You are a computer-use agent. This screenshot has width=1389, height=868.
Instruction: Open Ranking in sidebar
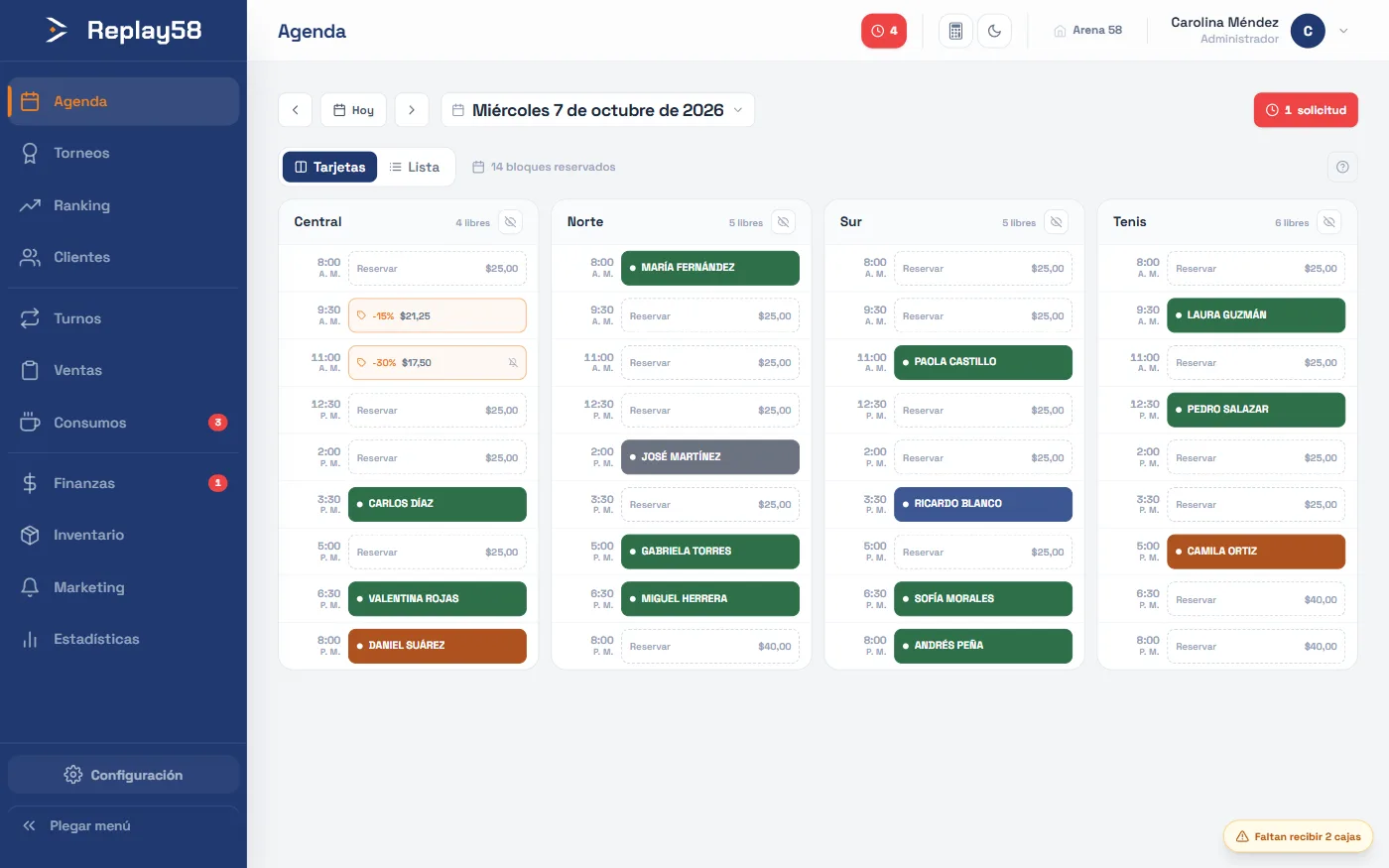coord(123,205)
